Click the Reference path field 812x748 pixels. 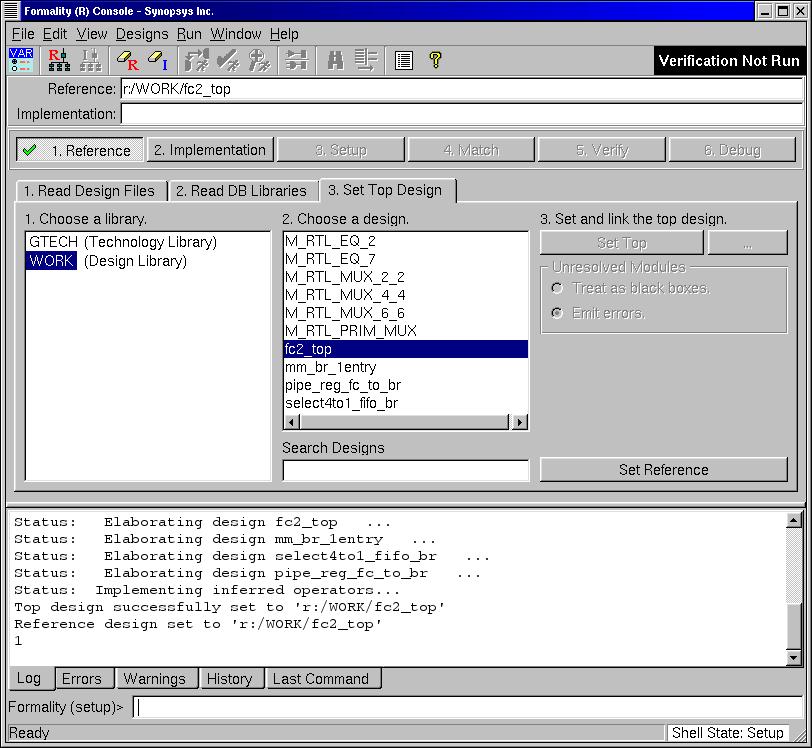click(462, 89)
